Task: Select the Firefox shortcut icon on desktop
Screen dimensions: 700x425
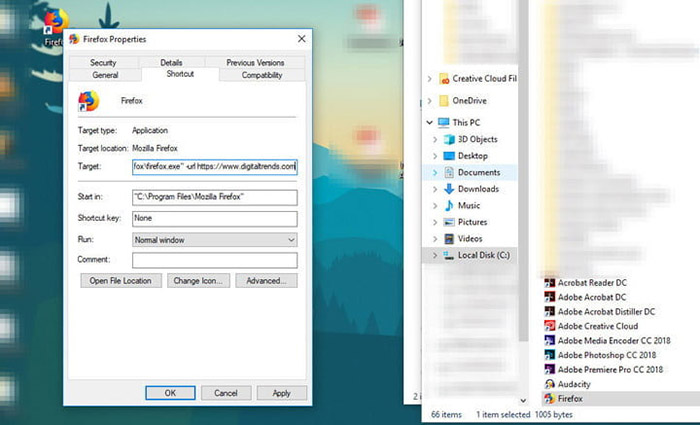Action: click(x=55, y=22)
